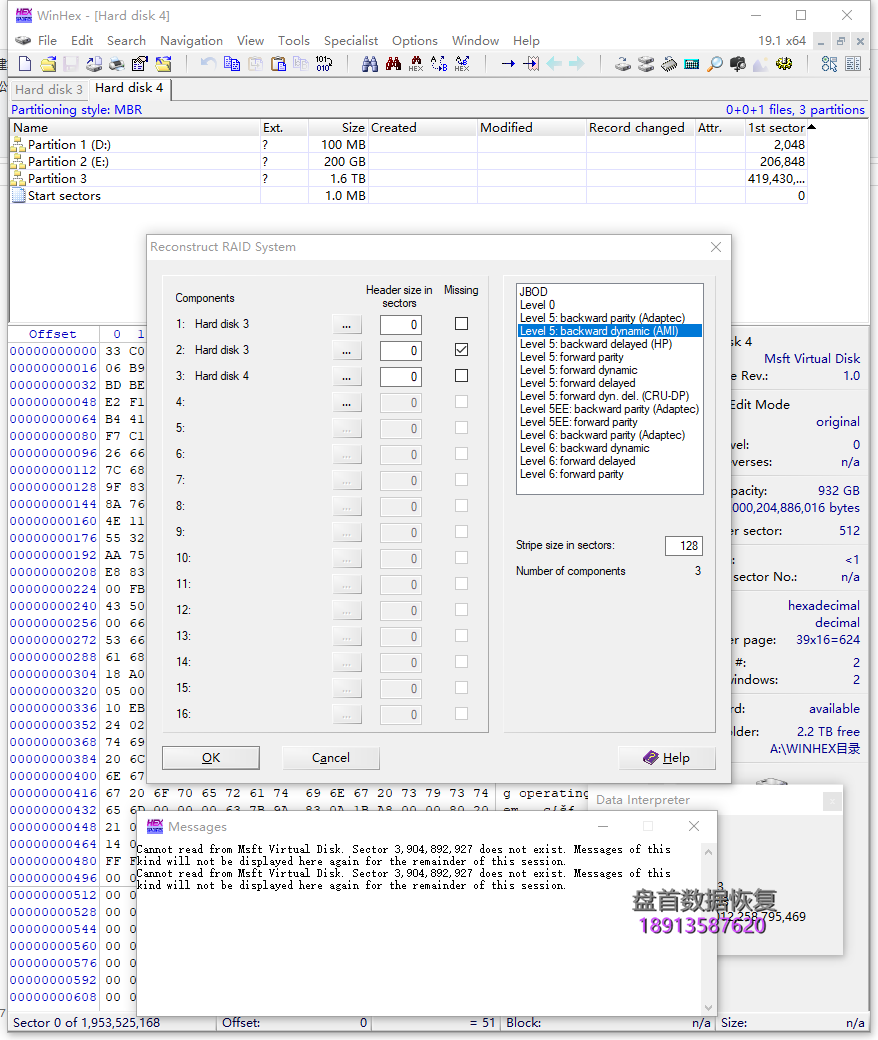Click the clipboard Paste toolbar icon

click(x=279, y=64)
